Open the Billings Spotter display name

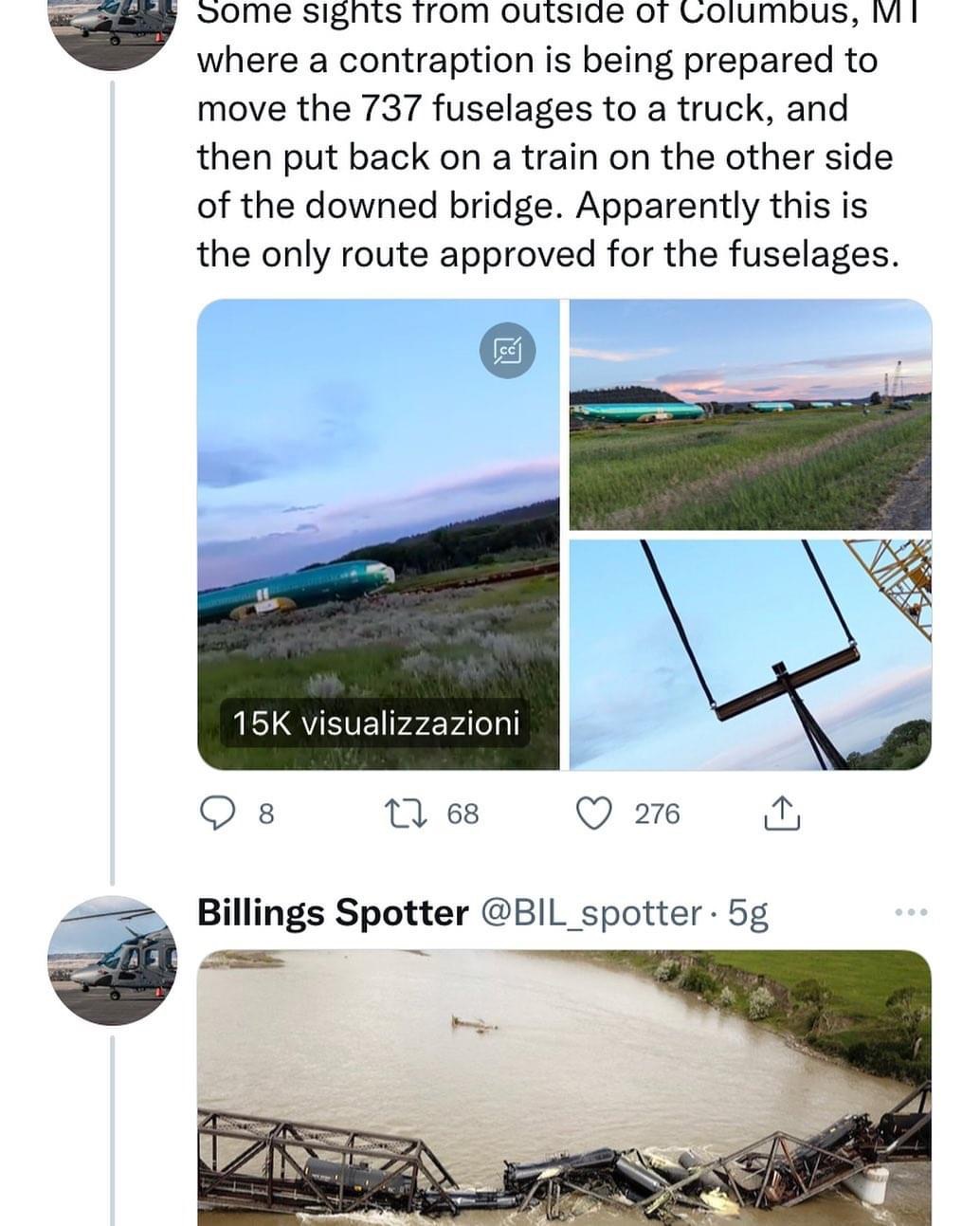click(x=332, y=912)
